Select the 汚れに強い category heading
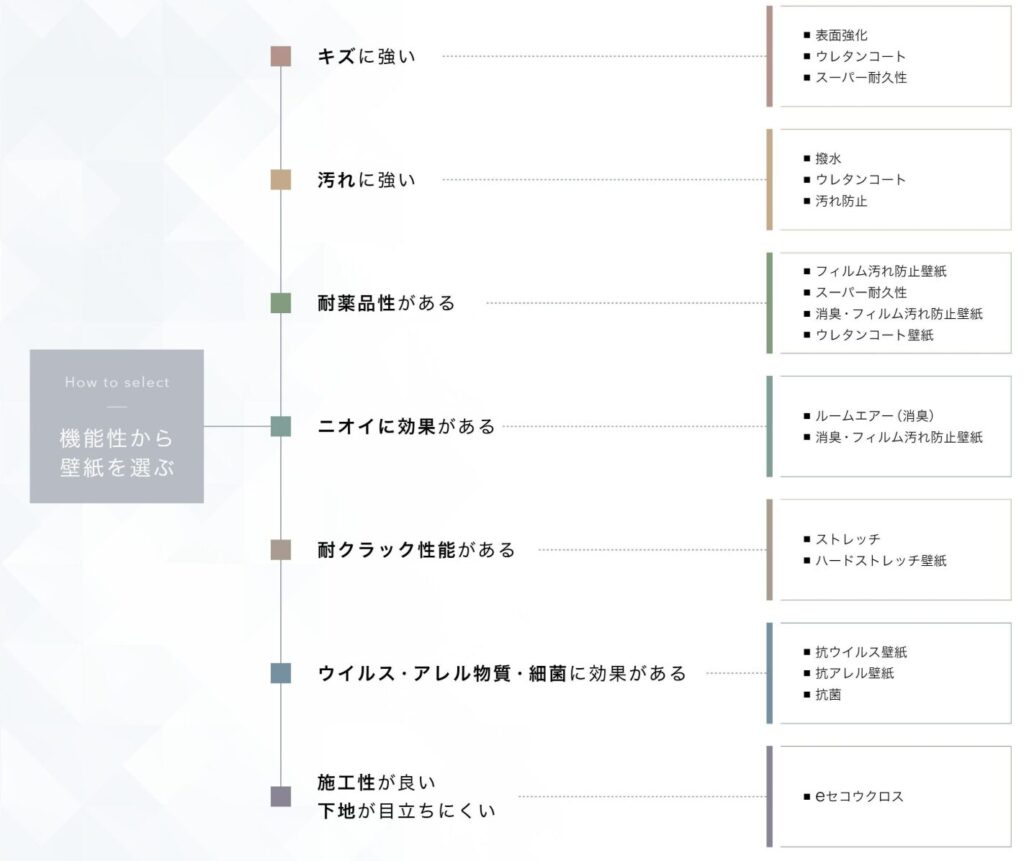 366,180
